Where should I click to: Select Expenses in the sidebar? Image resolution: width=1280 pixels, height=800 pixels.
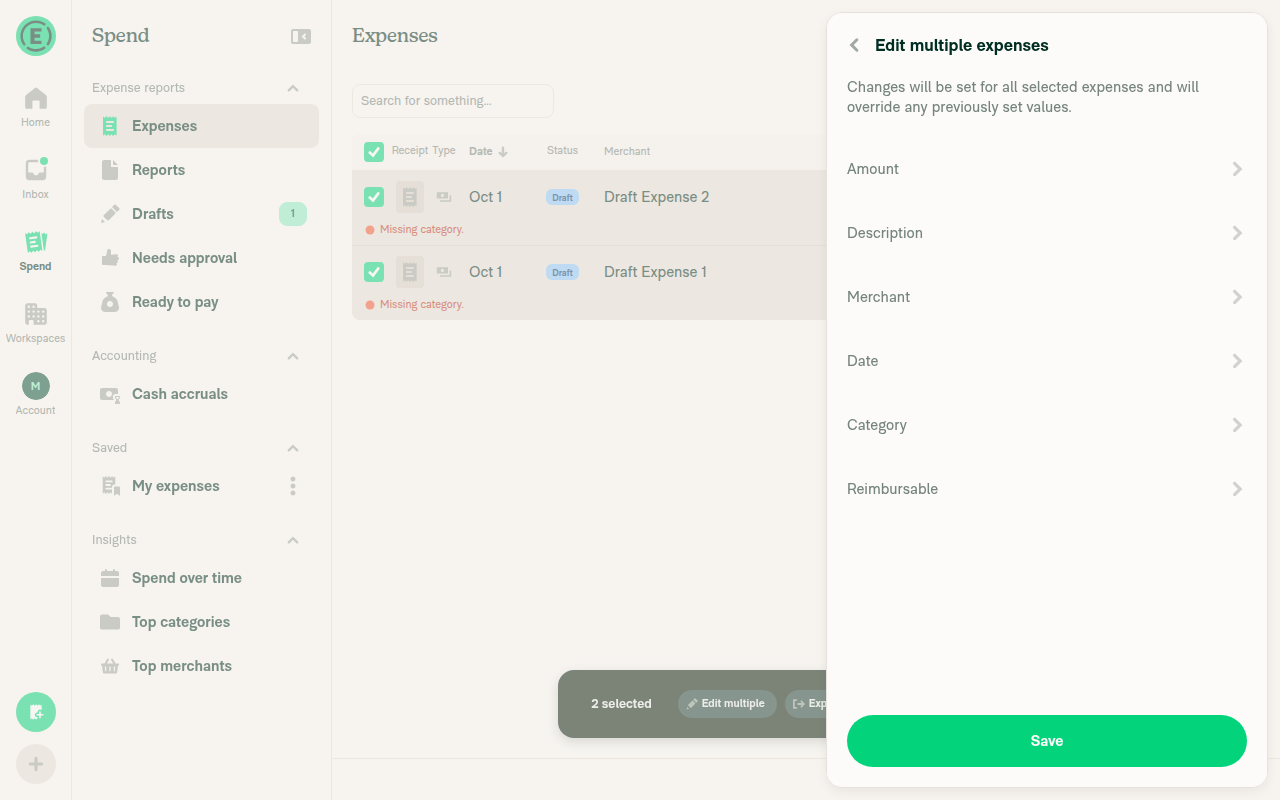(x=201, y=126)
